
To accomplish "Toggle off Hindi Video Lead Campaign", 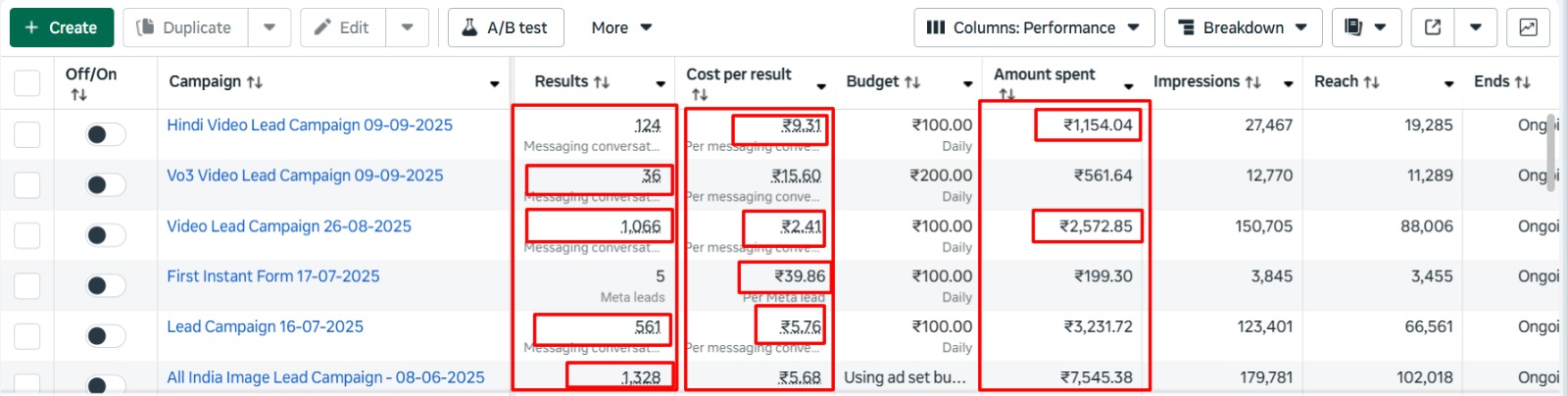I will (106, 134).
